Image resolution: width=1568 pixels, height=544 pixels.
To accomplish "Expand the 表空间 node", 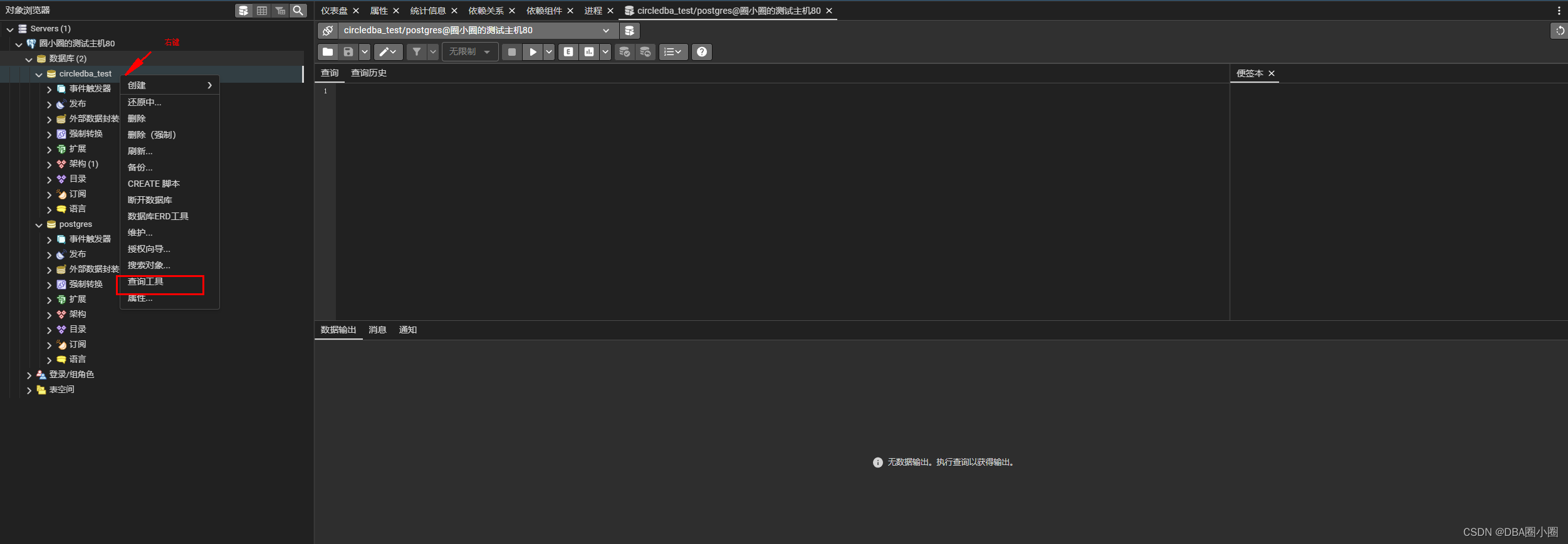I will [x=29, y=390].
